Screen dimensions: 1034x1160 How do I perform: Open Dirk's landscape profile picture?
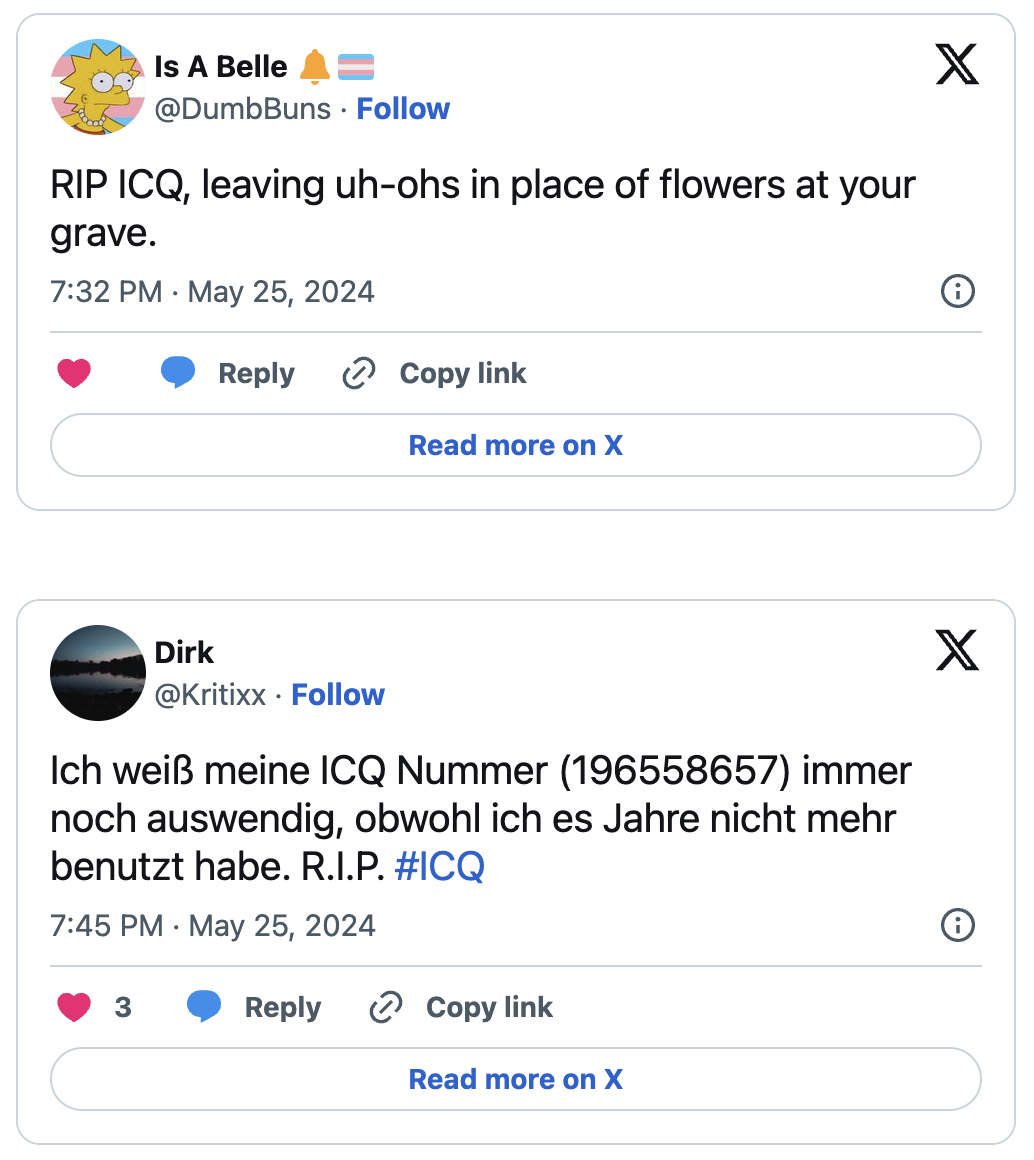point(98,673)
